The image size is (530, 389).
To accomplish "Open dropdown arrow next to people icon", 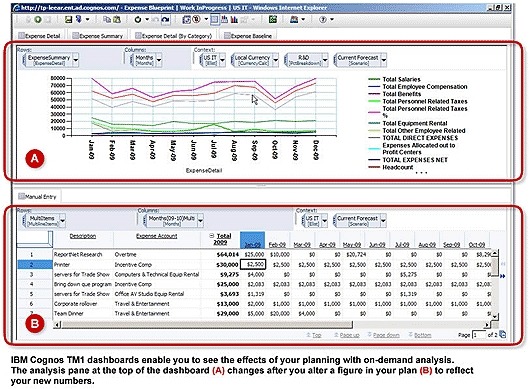I will [x=303, y=20].
